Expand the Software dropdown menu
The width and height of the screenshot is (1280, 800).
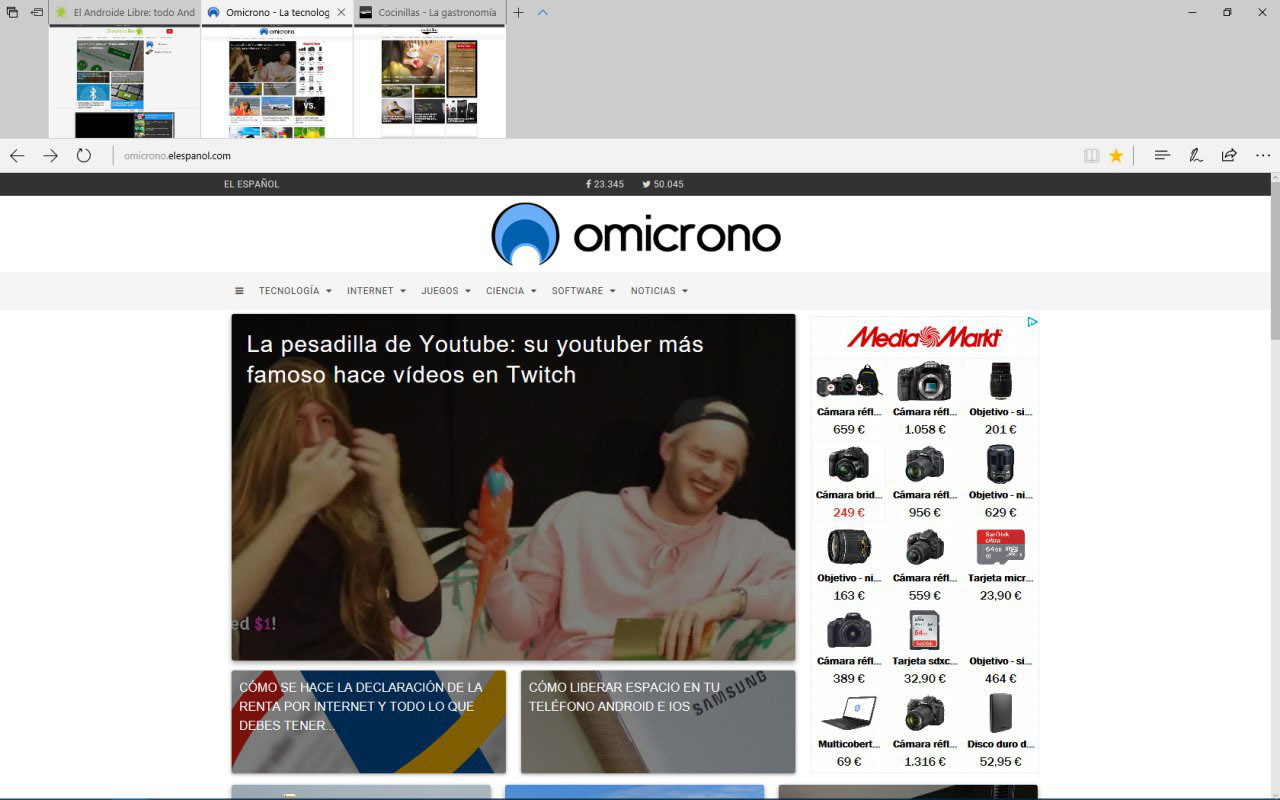click(583, 291)
